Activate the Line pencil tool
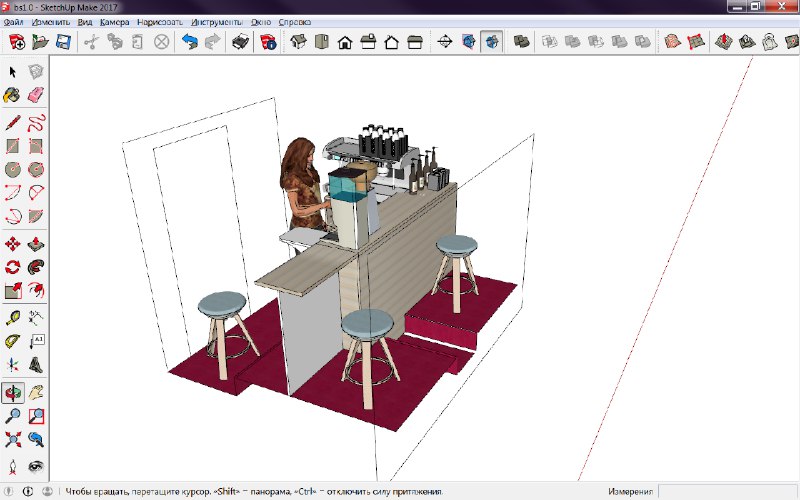Viewport: 800px width, 500px height. point(13,123)
